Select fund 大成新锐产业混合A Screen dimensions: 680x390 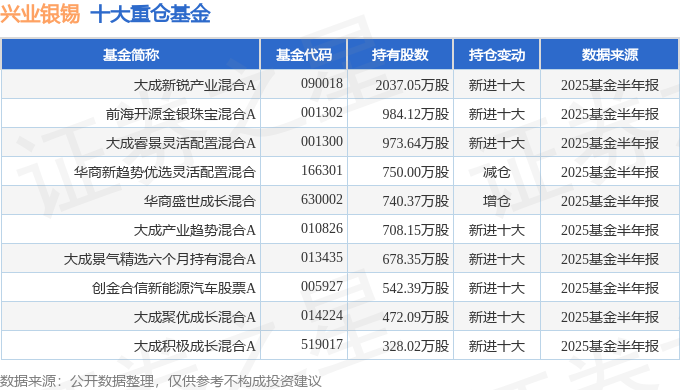click(x=195, y=85)
